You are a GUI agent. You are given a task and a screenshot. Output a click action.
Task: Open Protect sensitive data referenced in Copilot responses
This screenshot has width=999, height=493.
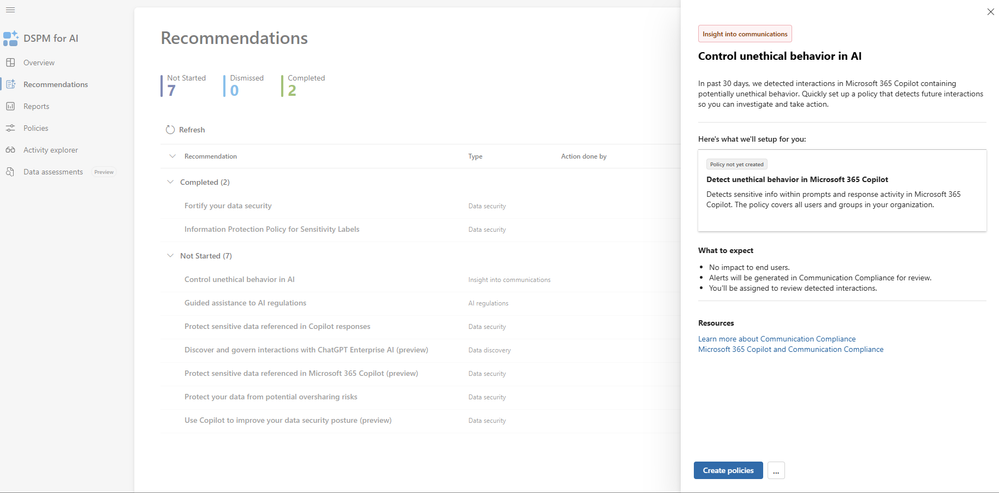coord(277,327)
